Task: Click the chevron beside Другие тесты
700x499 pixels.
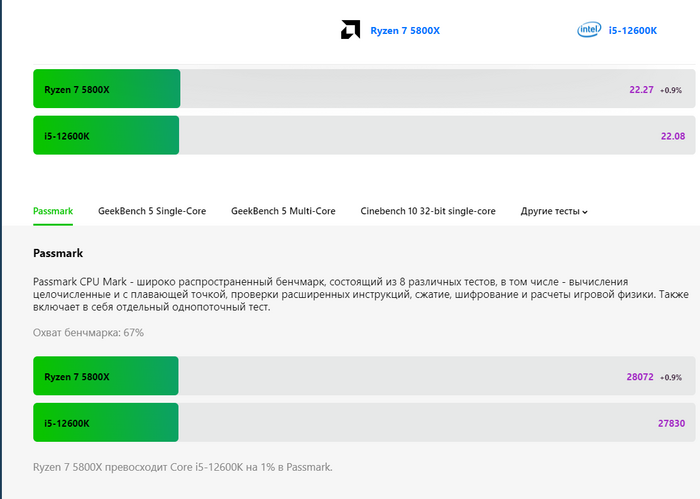Action: click(585, 212)
